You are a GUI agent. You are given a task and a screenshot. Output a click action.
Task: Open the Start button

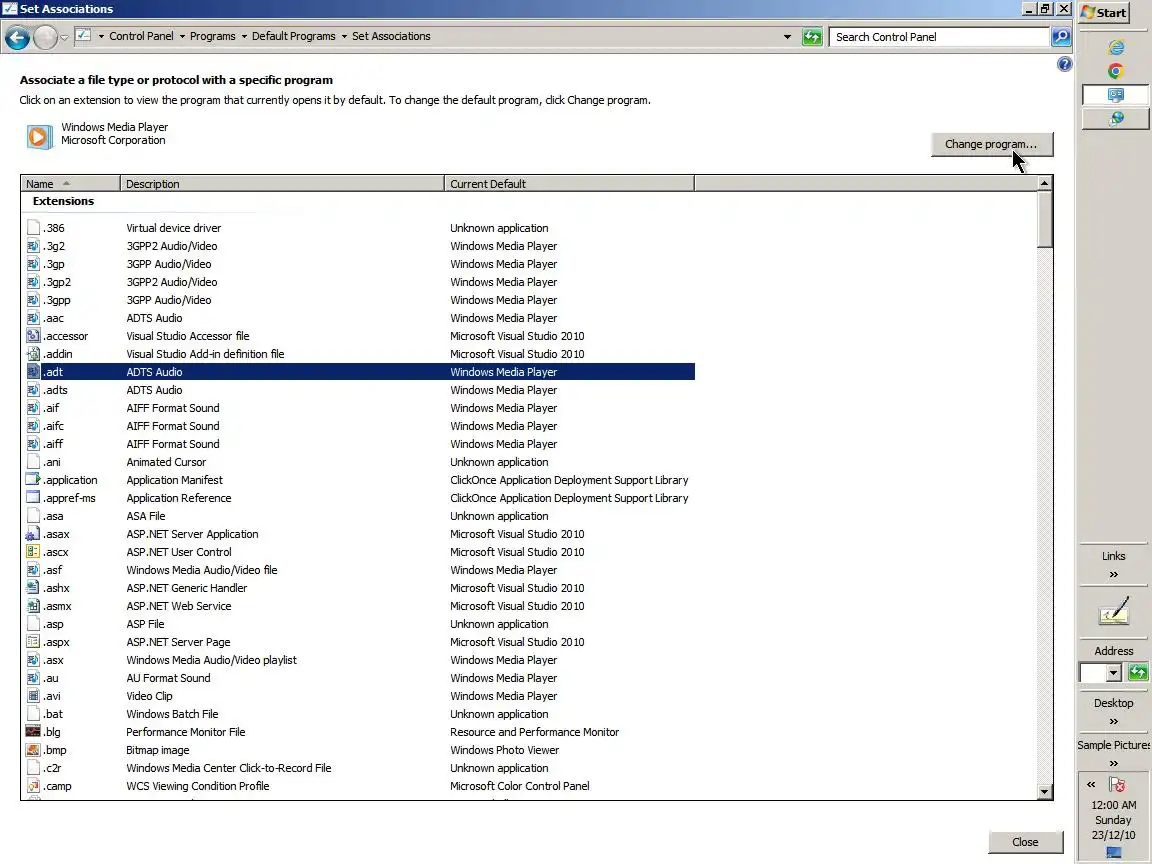click(1104, 12)
